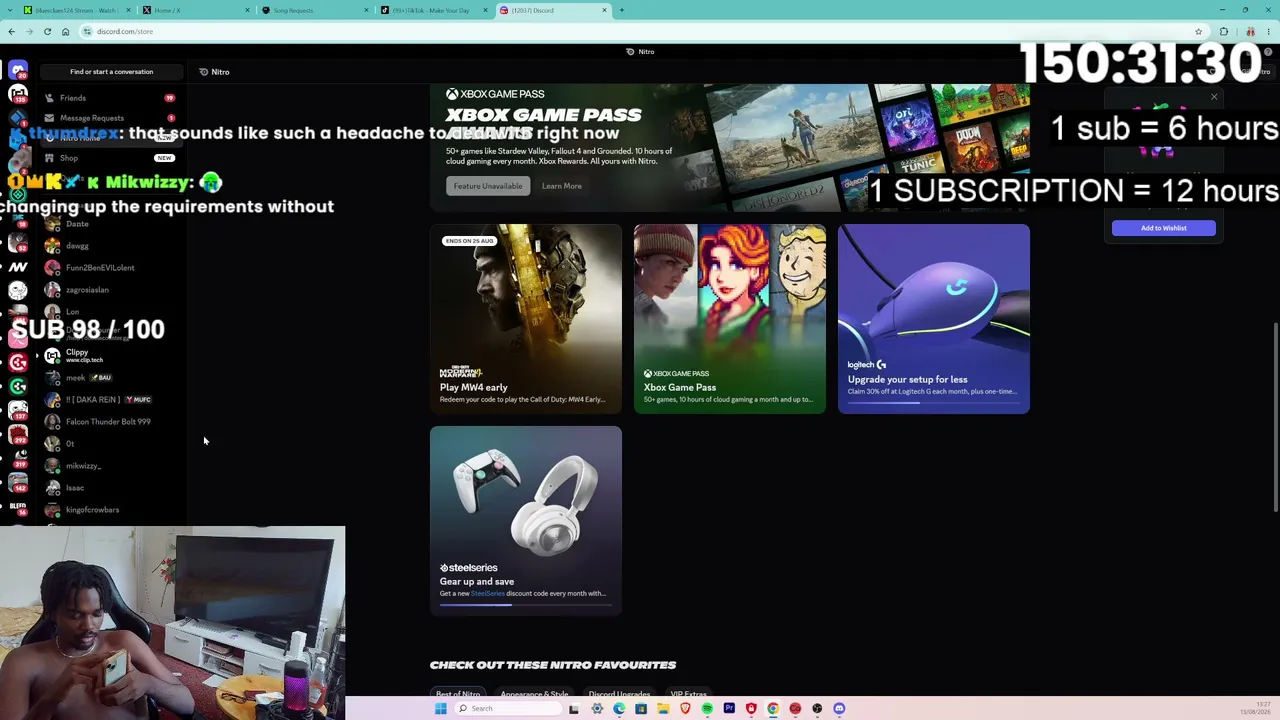Close the wishlist promo popup
Screen dimensions: 1280x720
pos(1214,97)
